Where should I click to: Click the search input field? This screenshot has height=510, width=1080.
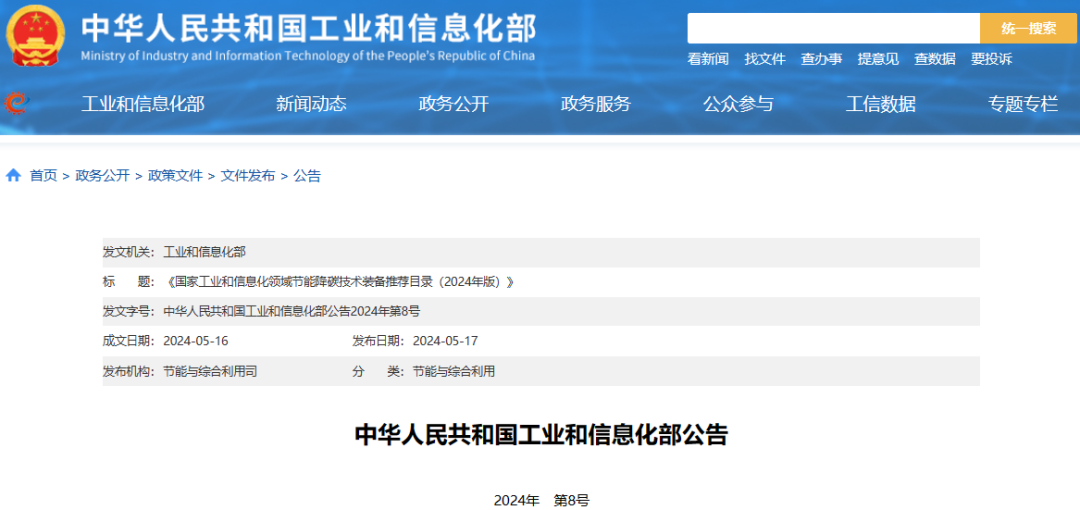coord(832,28)
